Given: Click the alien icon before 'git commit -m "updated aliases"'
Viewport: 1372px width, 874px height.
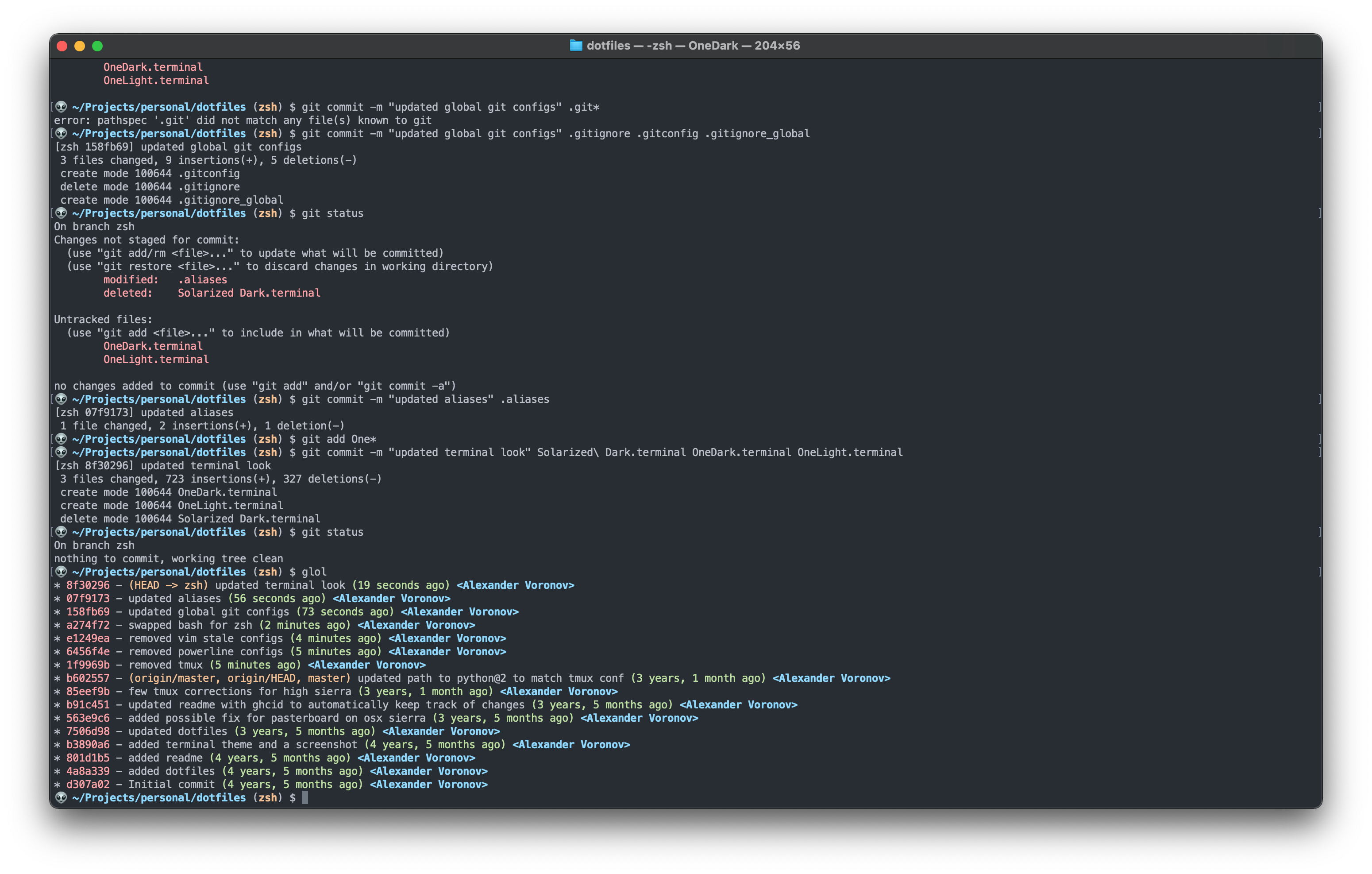Looking at the screenshot, I should 62,399.
